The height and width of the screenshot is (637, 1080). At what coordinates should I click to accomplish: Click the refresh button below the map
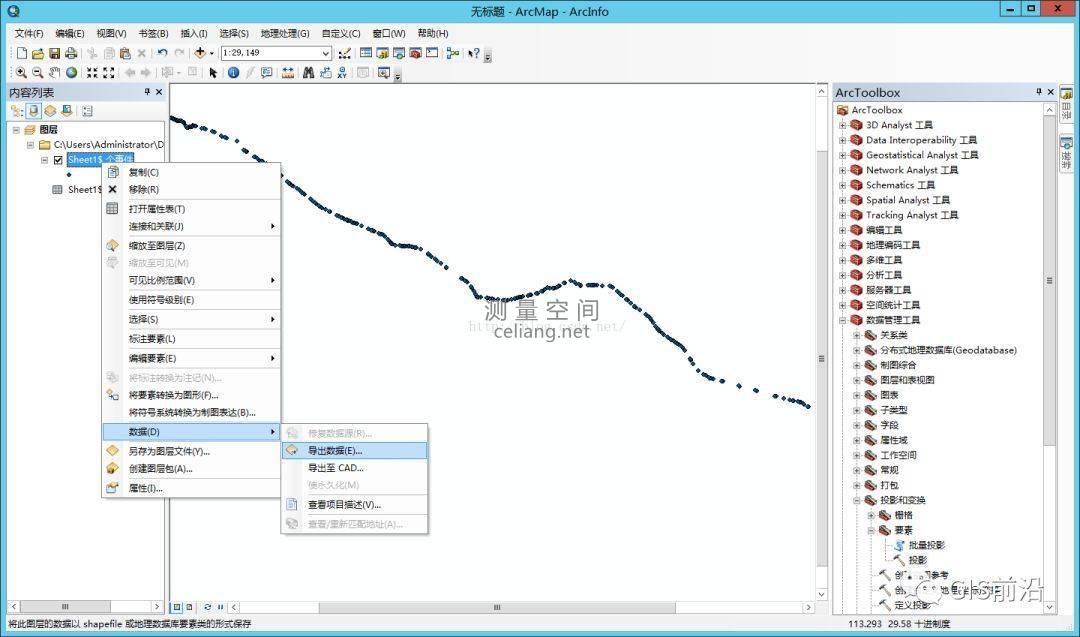click(207, 607)
